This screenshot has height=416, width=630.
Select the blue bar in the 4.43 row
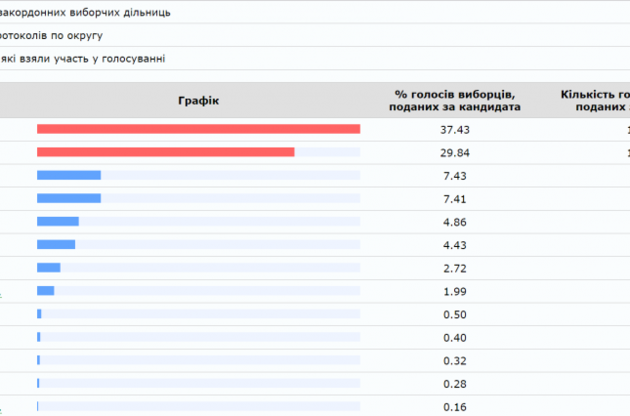(56, 244)
